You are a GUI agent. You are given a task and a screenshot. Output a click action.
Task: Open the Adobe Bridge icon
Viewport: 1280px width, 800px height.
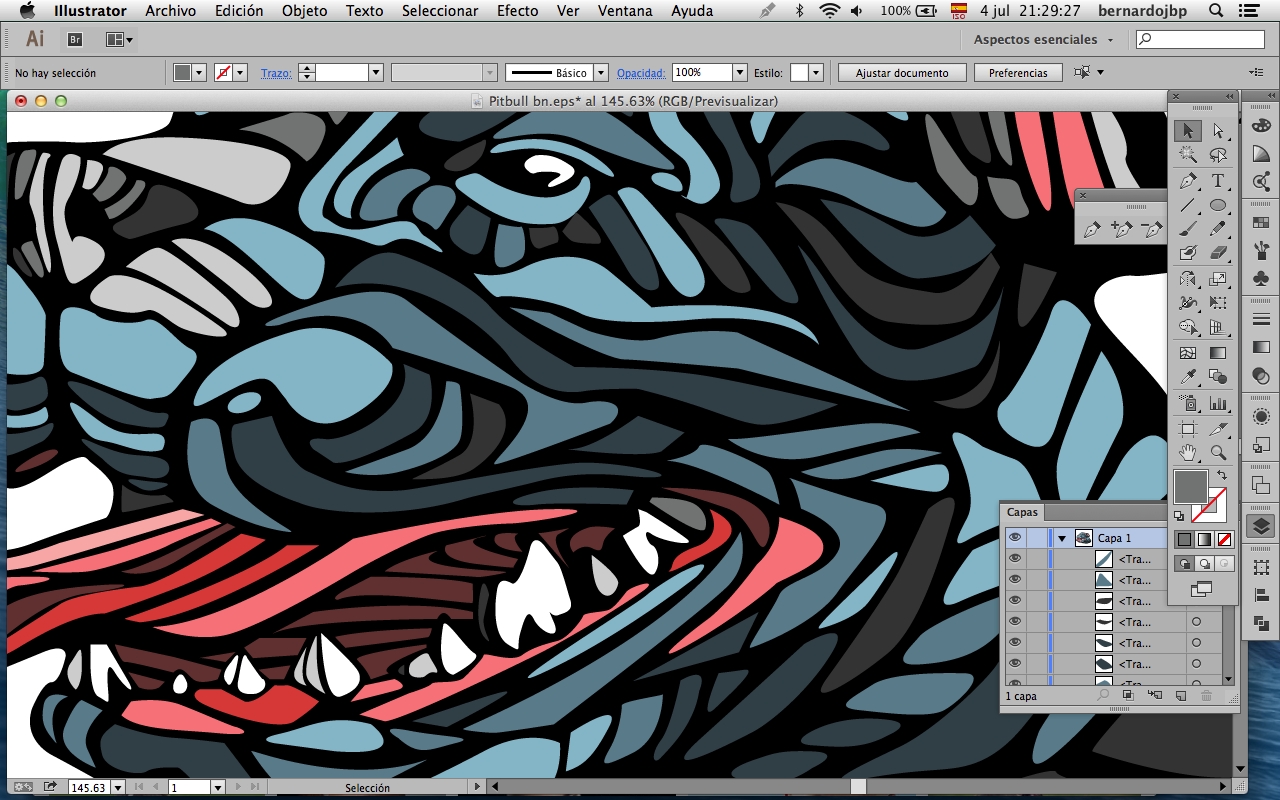pyautogui.click(x=75, y=40)
